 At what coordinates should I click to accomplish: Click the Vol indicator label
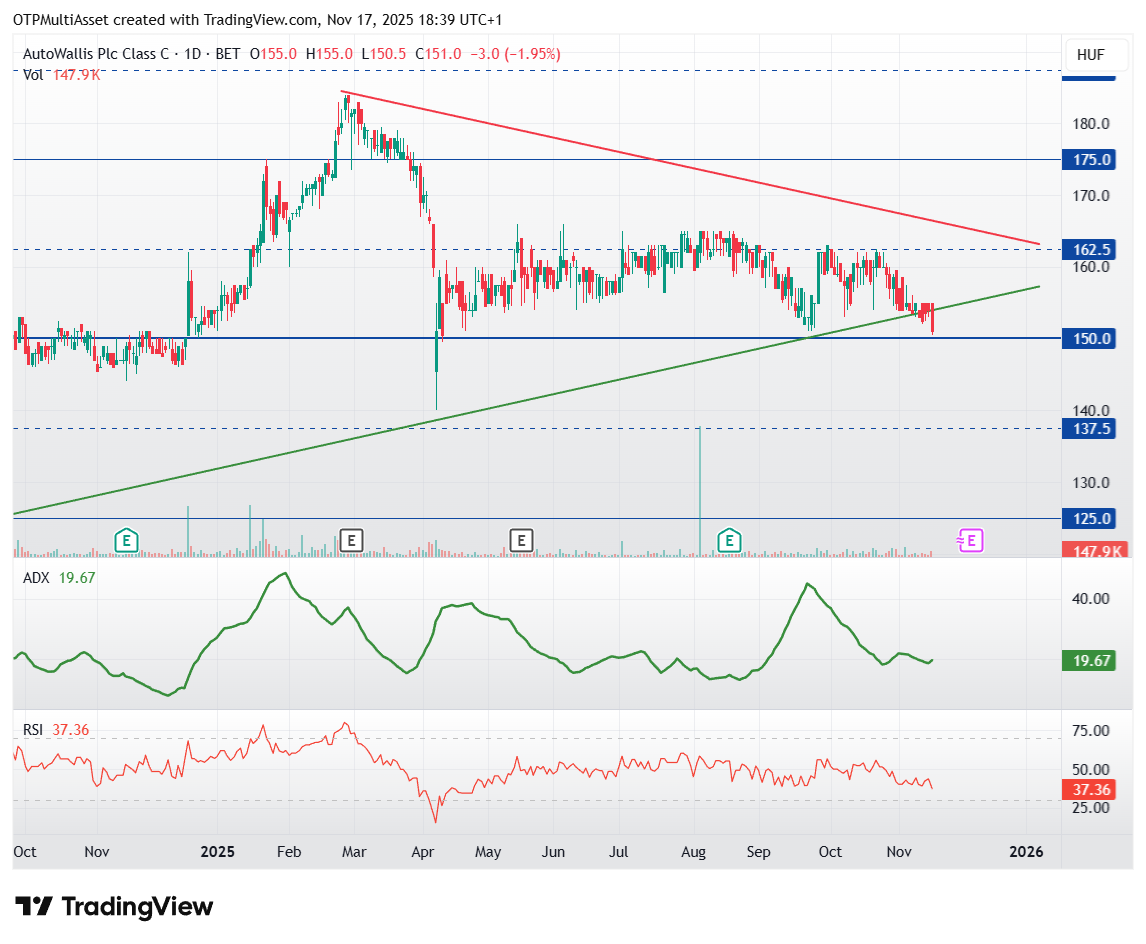click(x=35, y=74)
